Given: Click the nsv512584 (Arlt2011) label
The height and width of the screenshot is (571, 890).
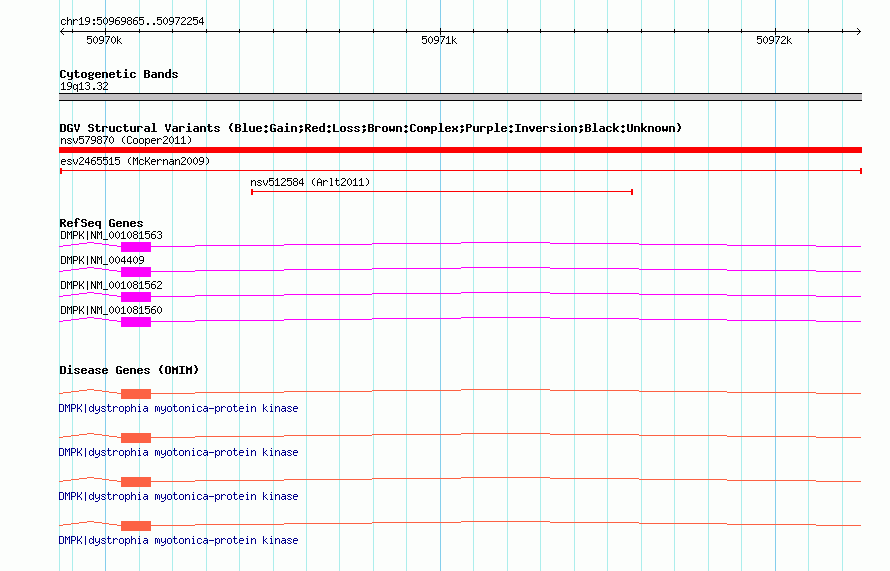Looking at the screenshot, I should 310,182.
